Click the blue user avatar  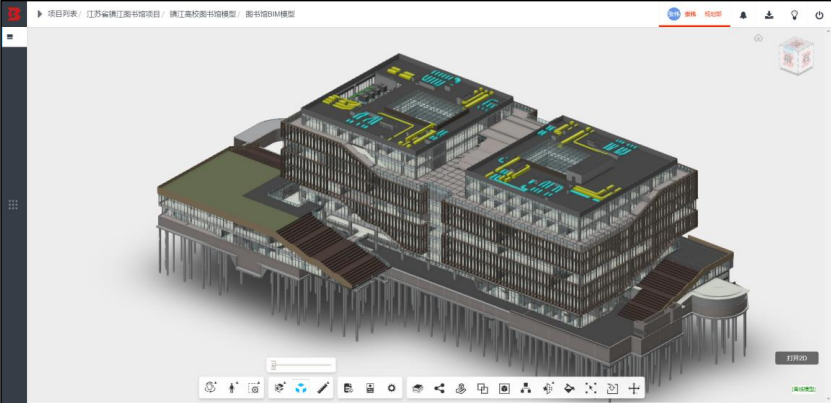[x=674, y=14]
